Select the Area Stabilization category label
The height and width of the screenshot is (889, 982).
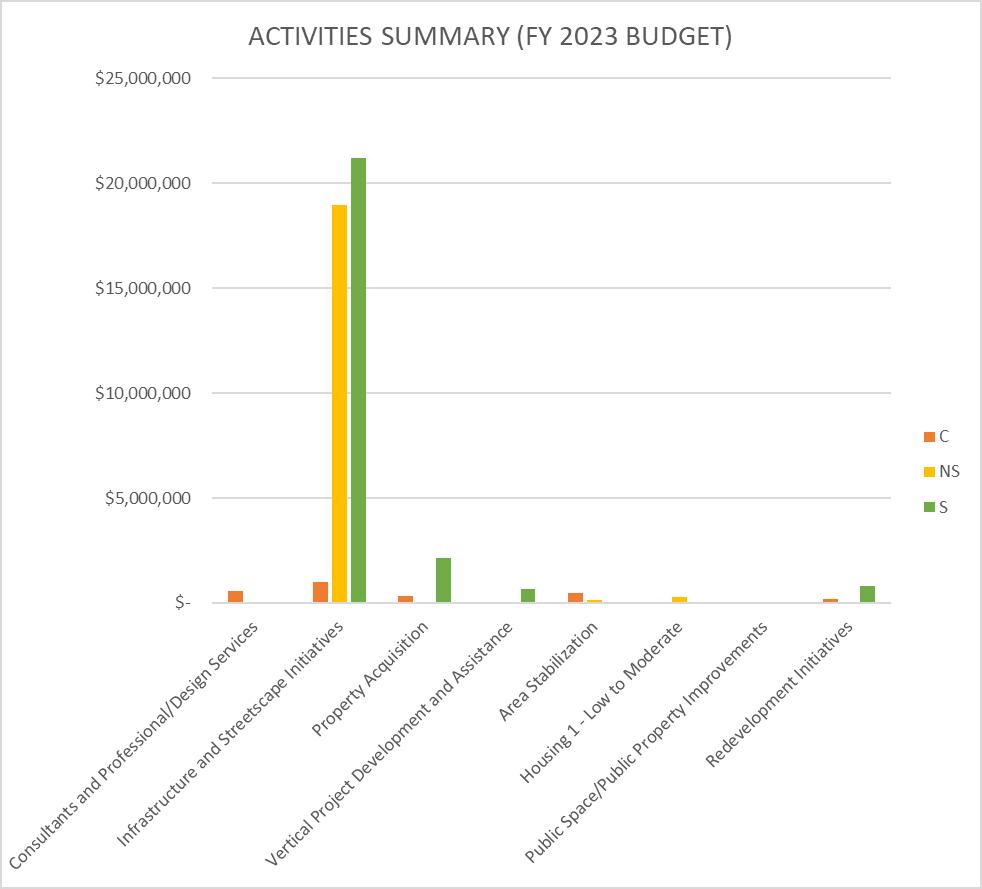548,672
